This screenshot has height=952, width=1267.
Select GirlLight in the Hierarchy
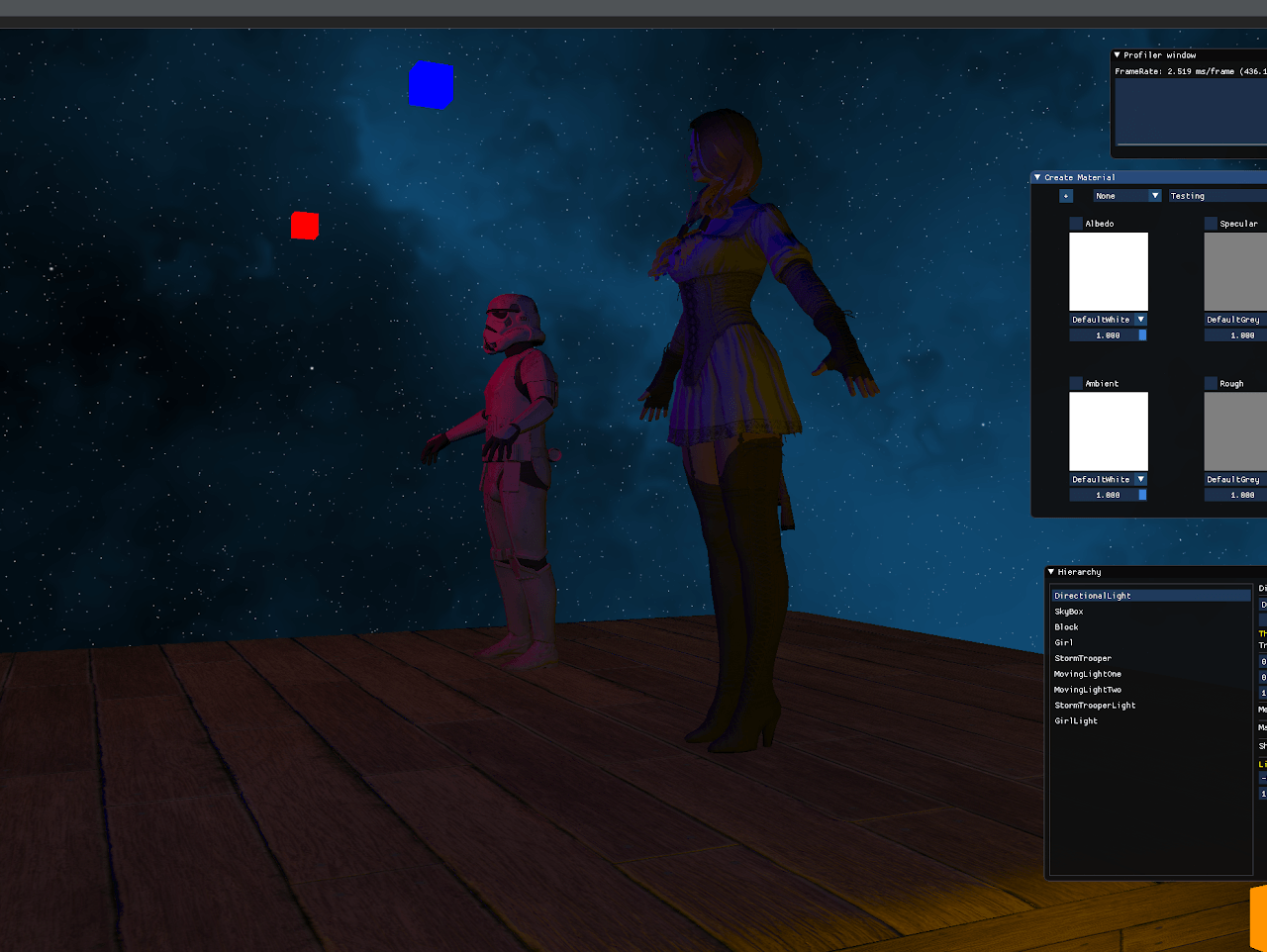(1075, 720)
